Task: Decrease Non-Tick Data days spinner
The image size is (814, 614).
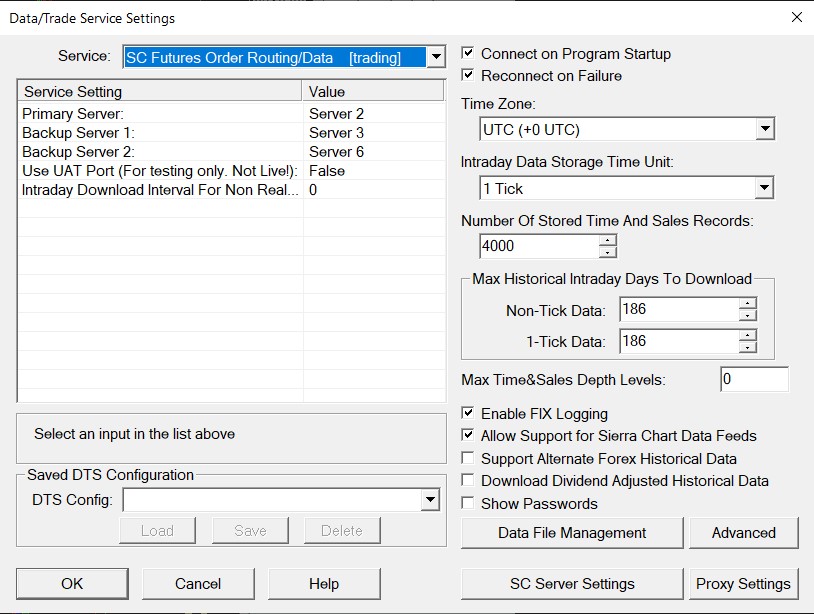Action: point(748,315)
